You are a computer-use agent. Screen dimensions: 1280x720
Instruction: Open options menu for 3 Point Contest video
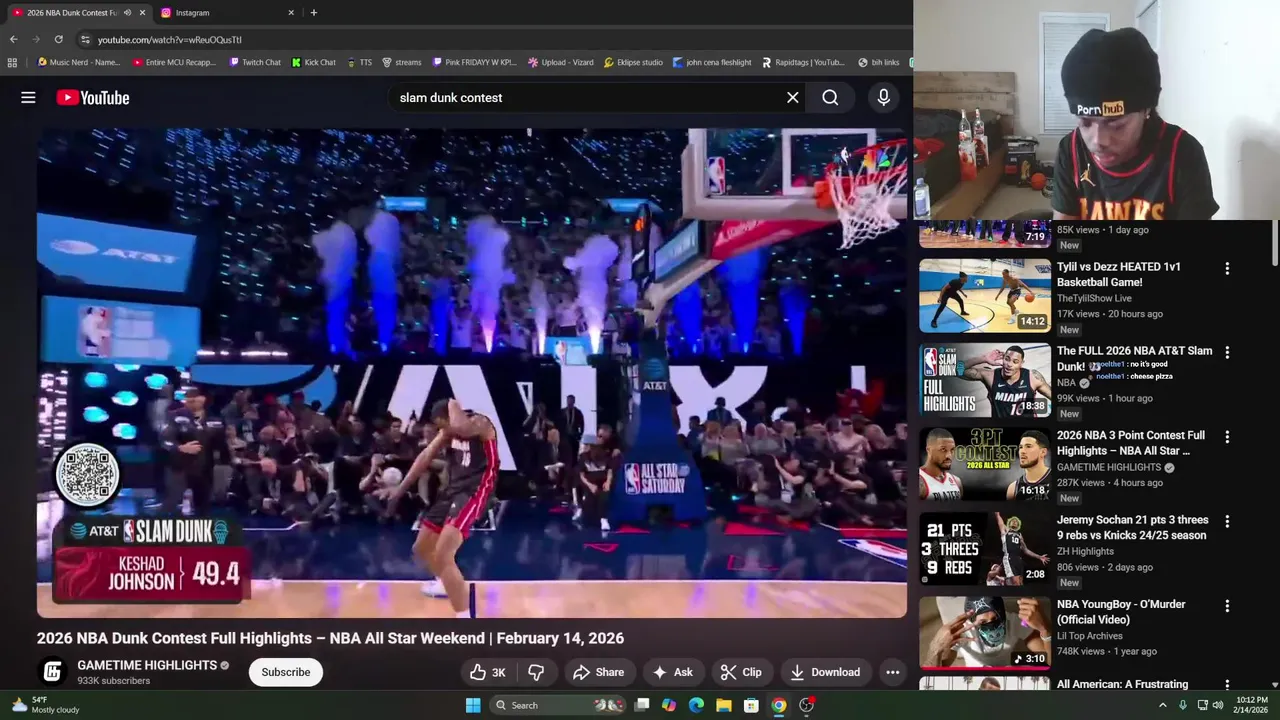point(1227,437)
